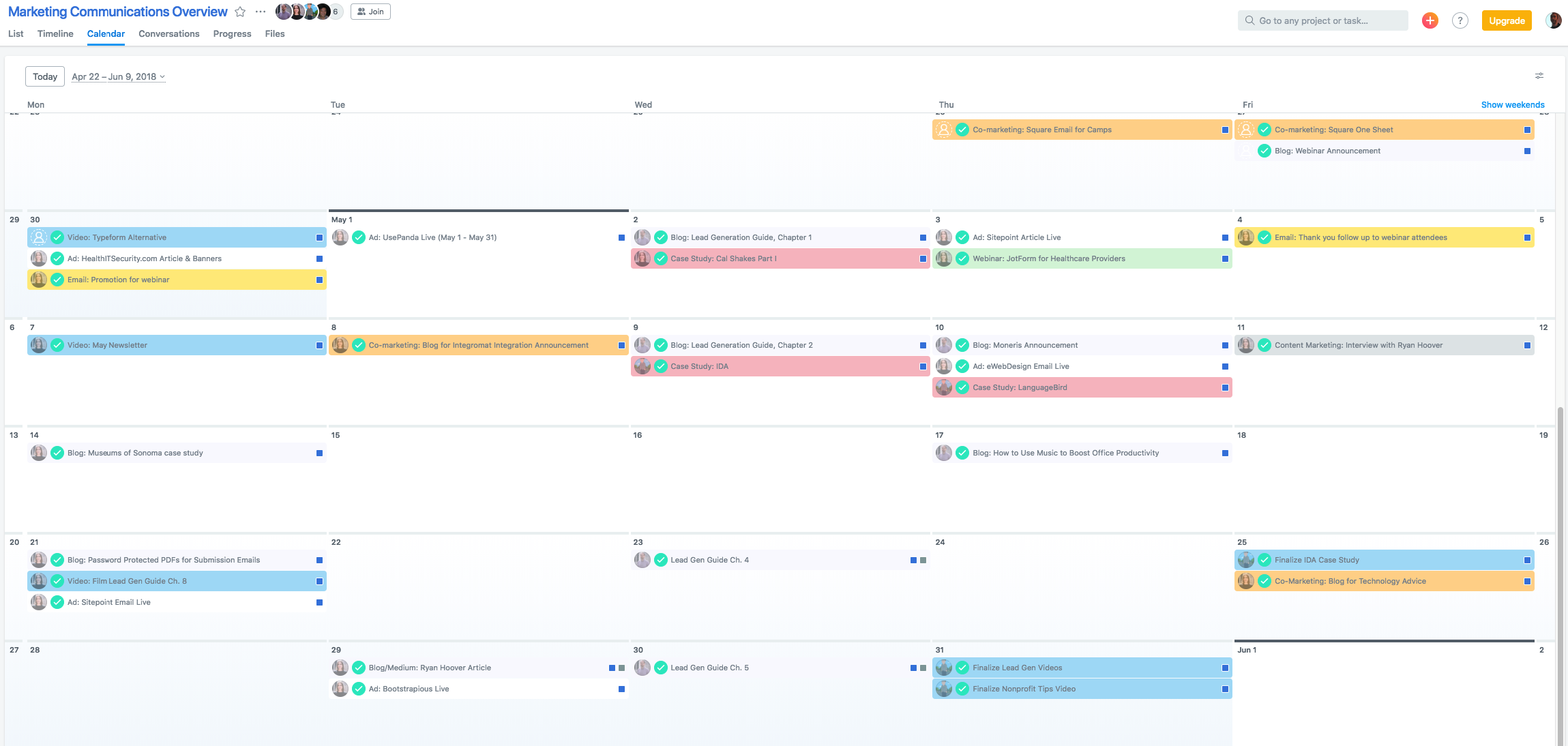The image size is (1568, 746).
Task: Click the blue project square on Case Study: IDA
Action: tap(923, 366)
